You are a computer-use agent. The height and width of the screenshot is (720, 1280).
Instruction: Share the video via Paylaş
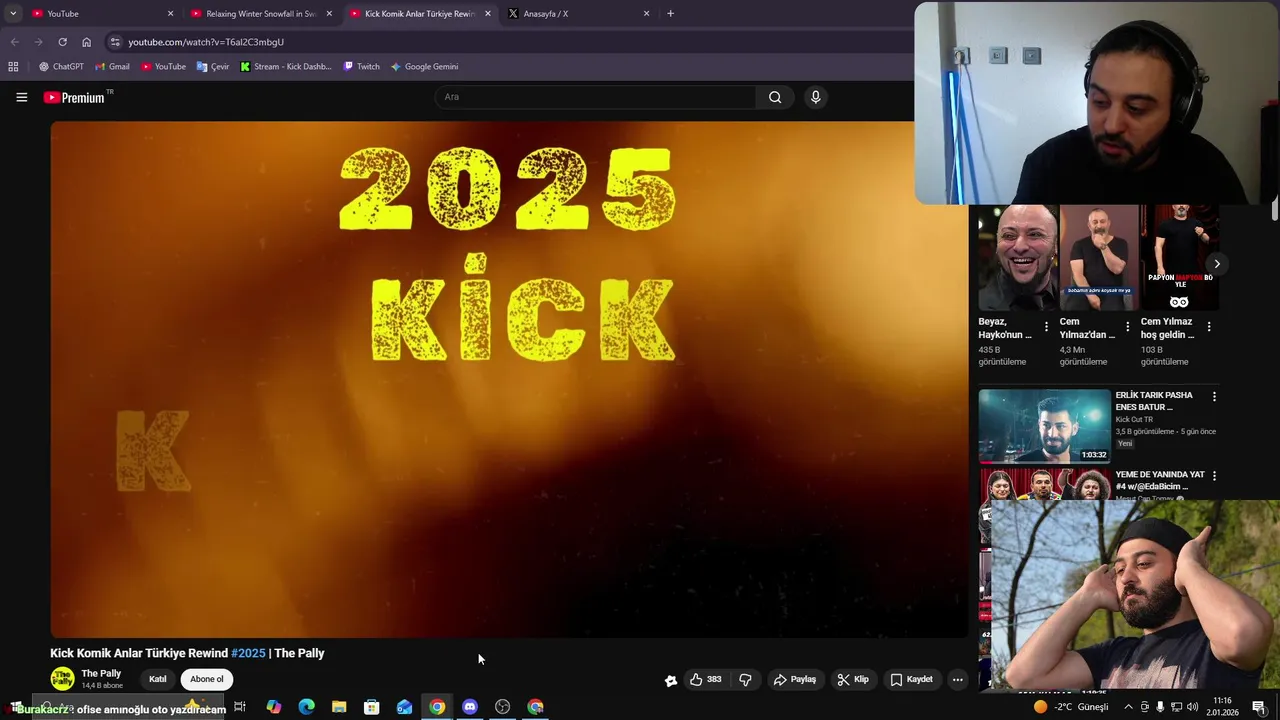pos(795,679)
